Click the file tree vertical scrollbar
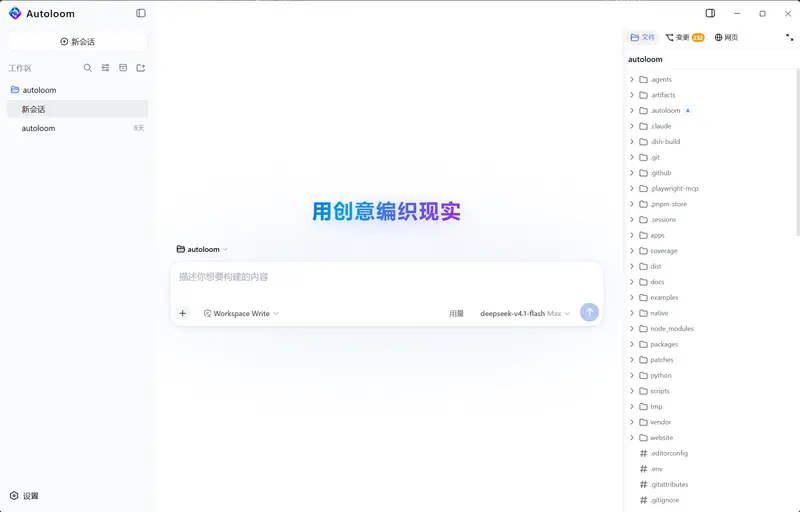 798,152
